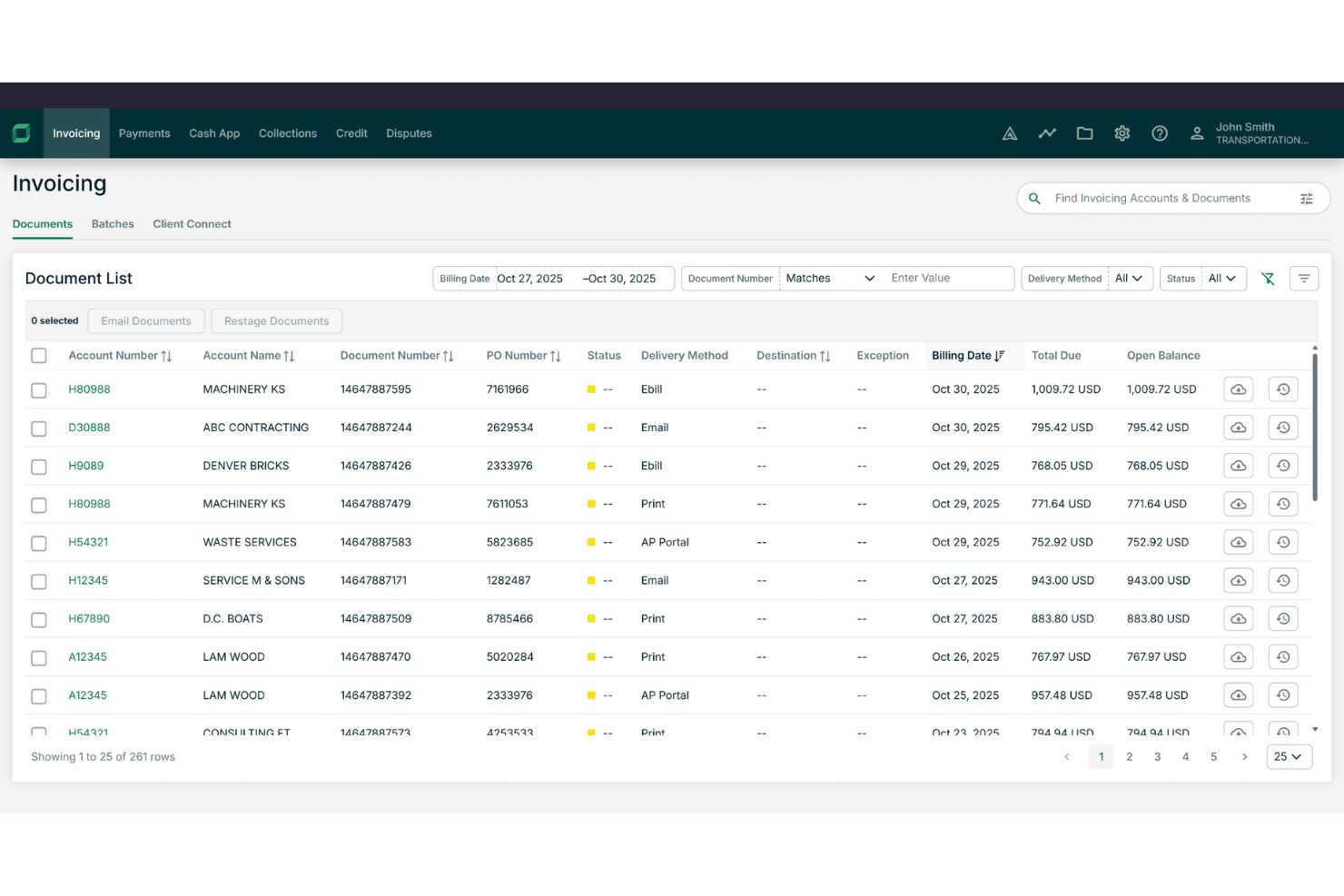Image resolution: width=1344 pixels, height=896 pixels.
Task: Open the Matches operator dropdown
Action: click(830, 279)
